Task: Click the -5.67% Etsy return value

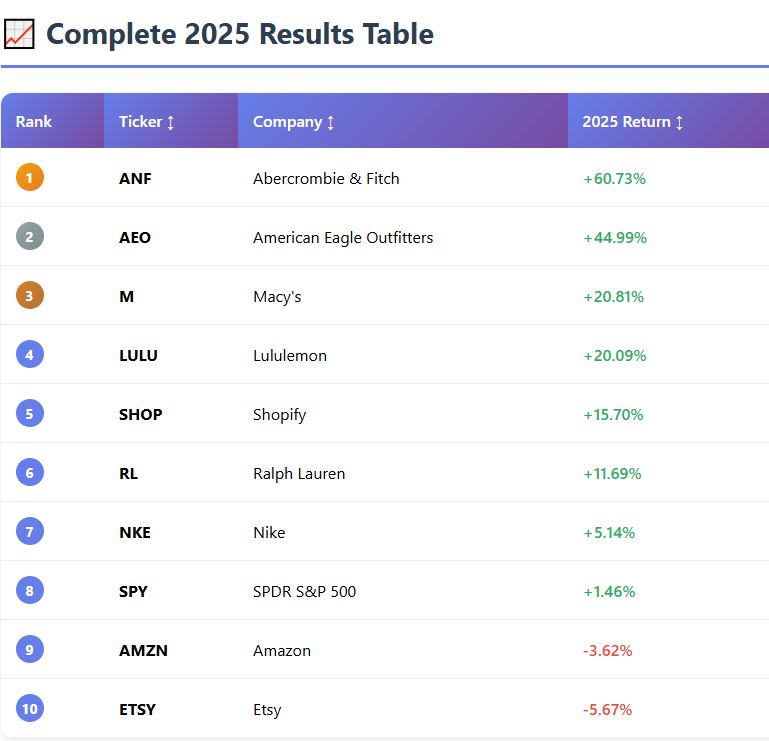Action: 607,710
